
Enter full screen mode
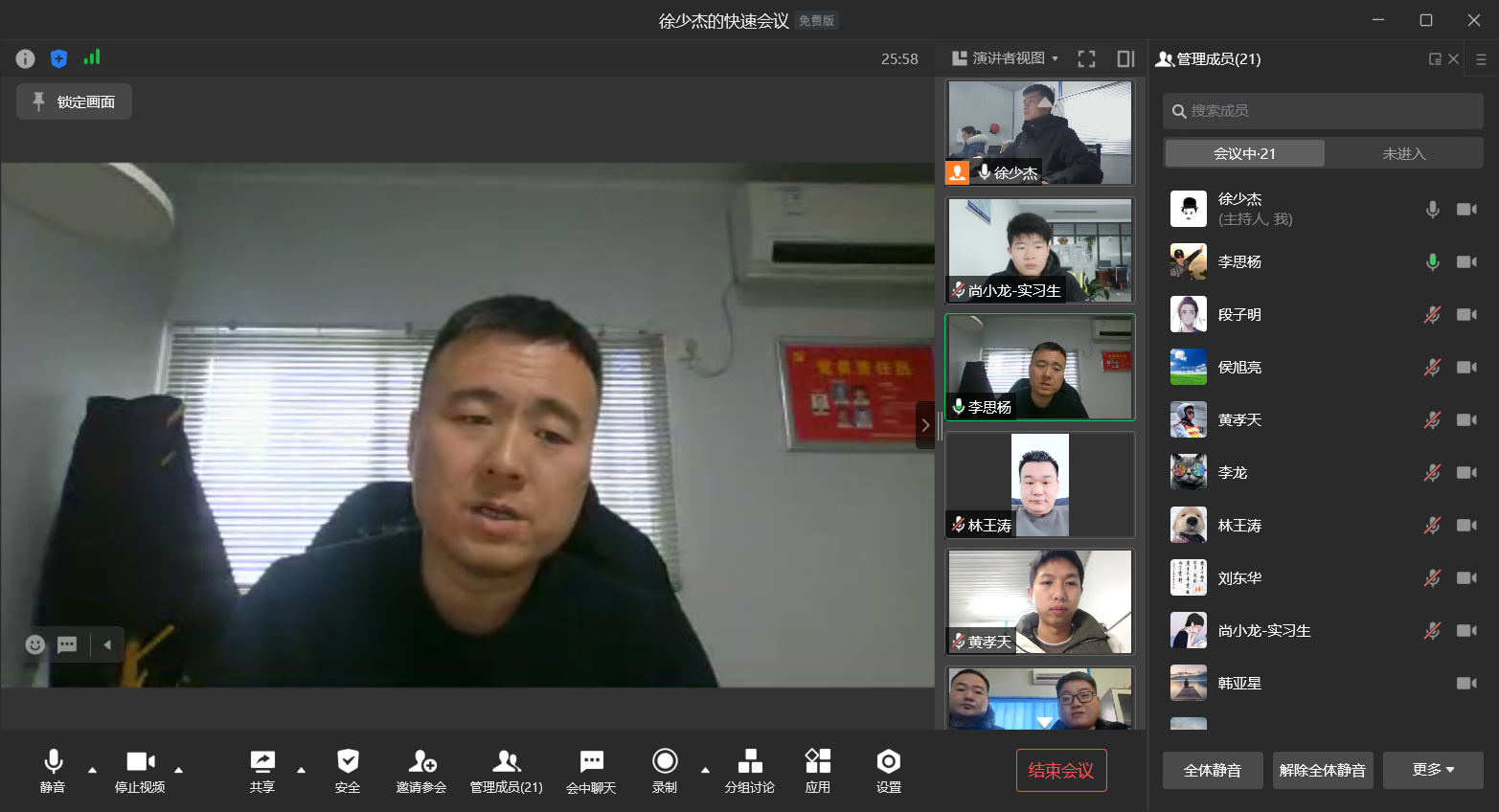tap(1086, 59)
